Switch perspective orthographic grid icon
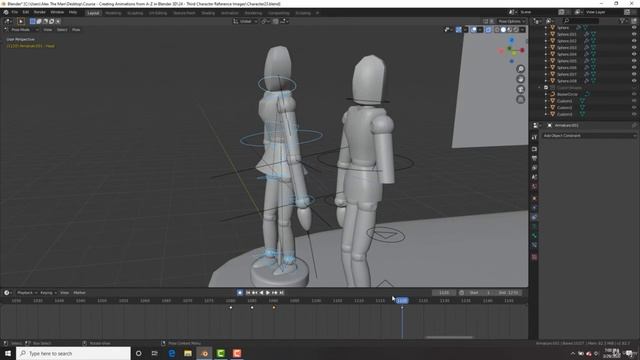 (520, 100)
